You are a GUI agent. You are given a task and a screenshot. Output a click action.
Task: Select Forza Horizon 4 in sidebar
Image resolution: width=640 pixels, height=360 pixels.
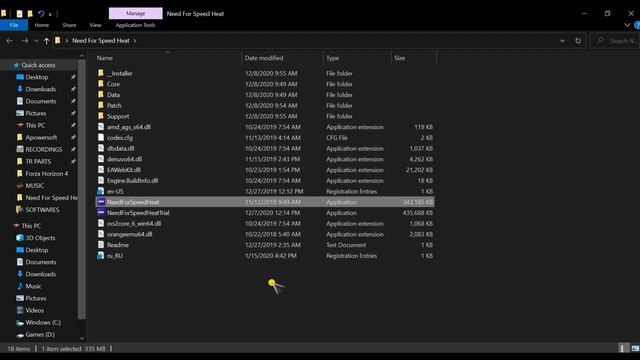tap(47, 173)
